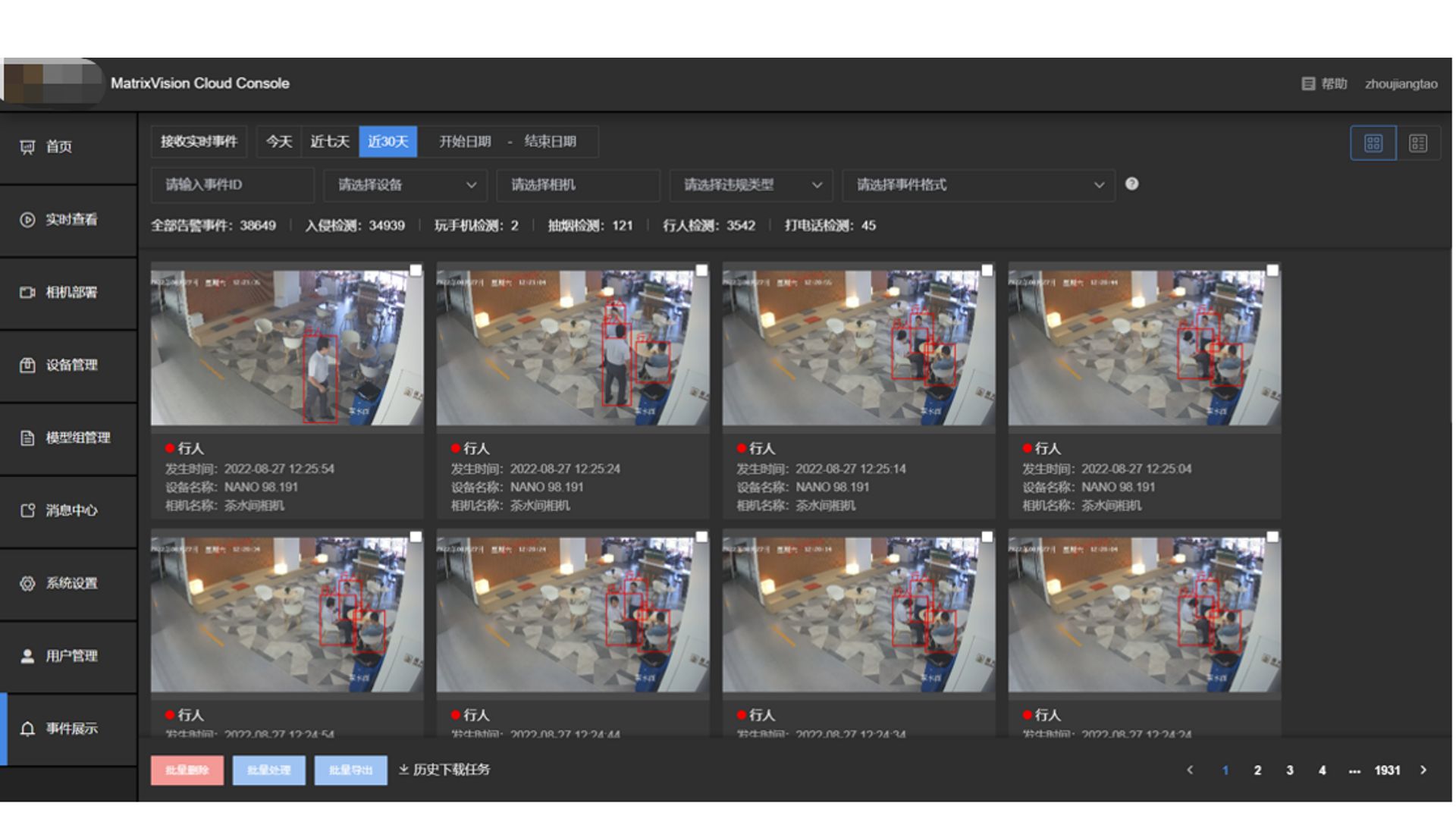Open 消息中心 message center icon
The height and width of the screenshot is (819, 1456).
(x=27, y=510)
